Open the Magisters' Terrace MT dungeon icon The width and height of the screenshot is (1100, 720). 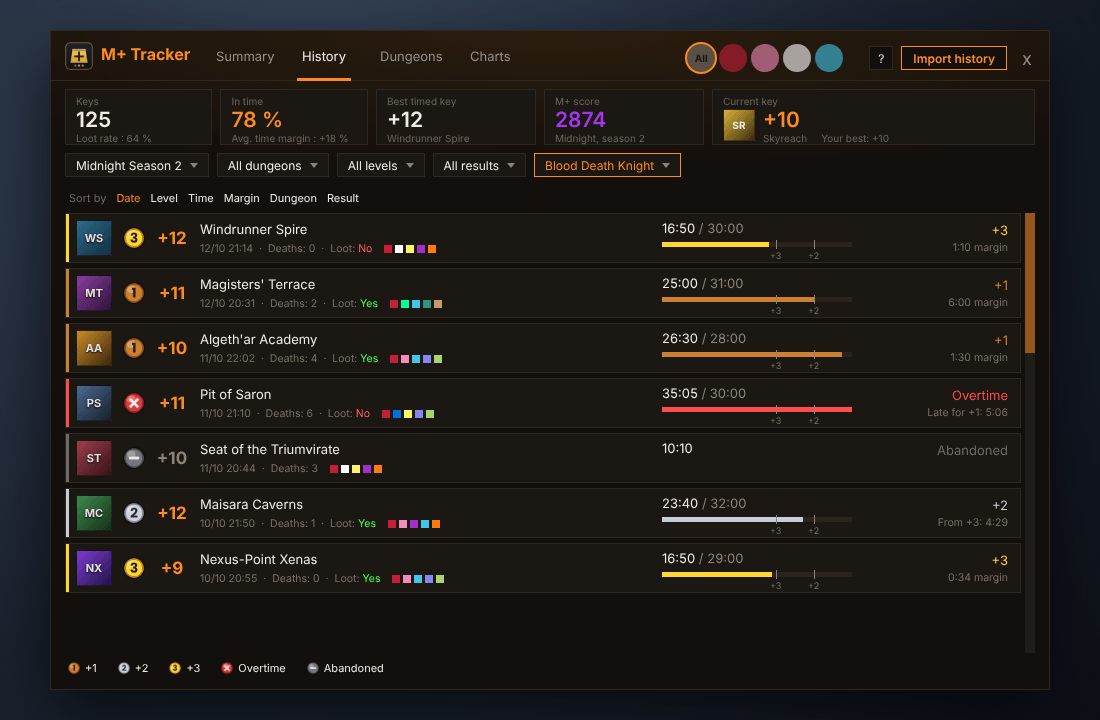tap(94, 293)
